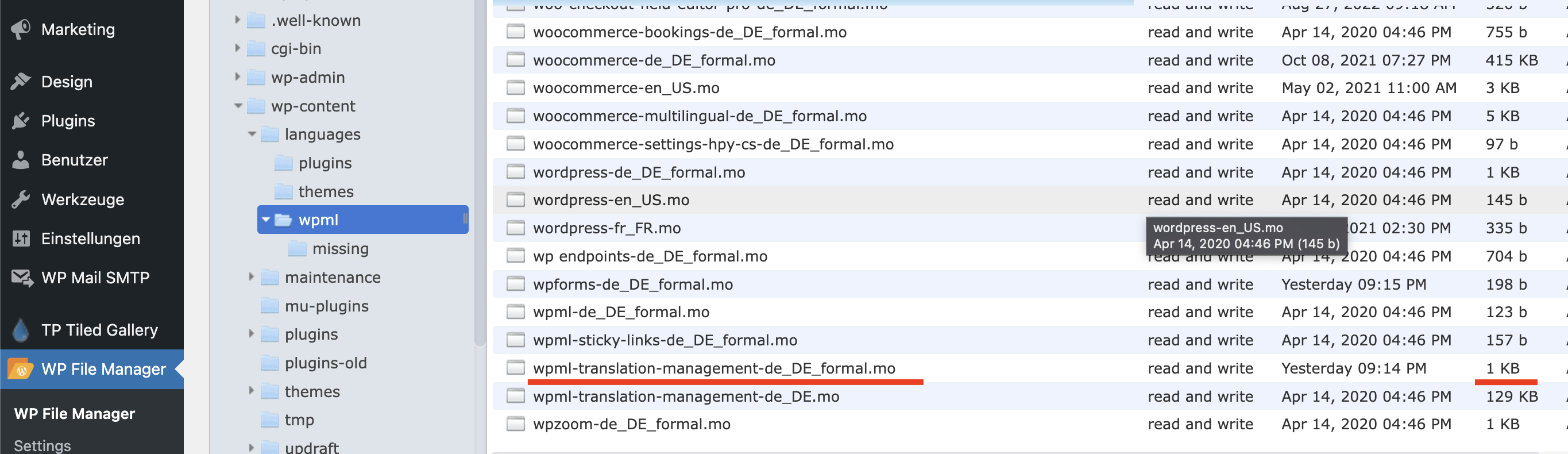Collapse the languages folder
Viewport: 1568px width, 454px height.
coord(252,134)
